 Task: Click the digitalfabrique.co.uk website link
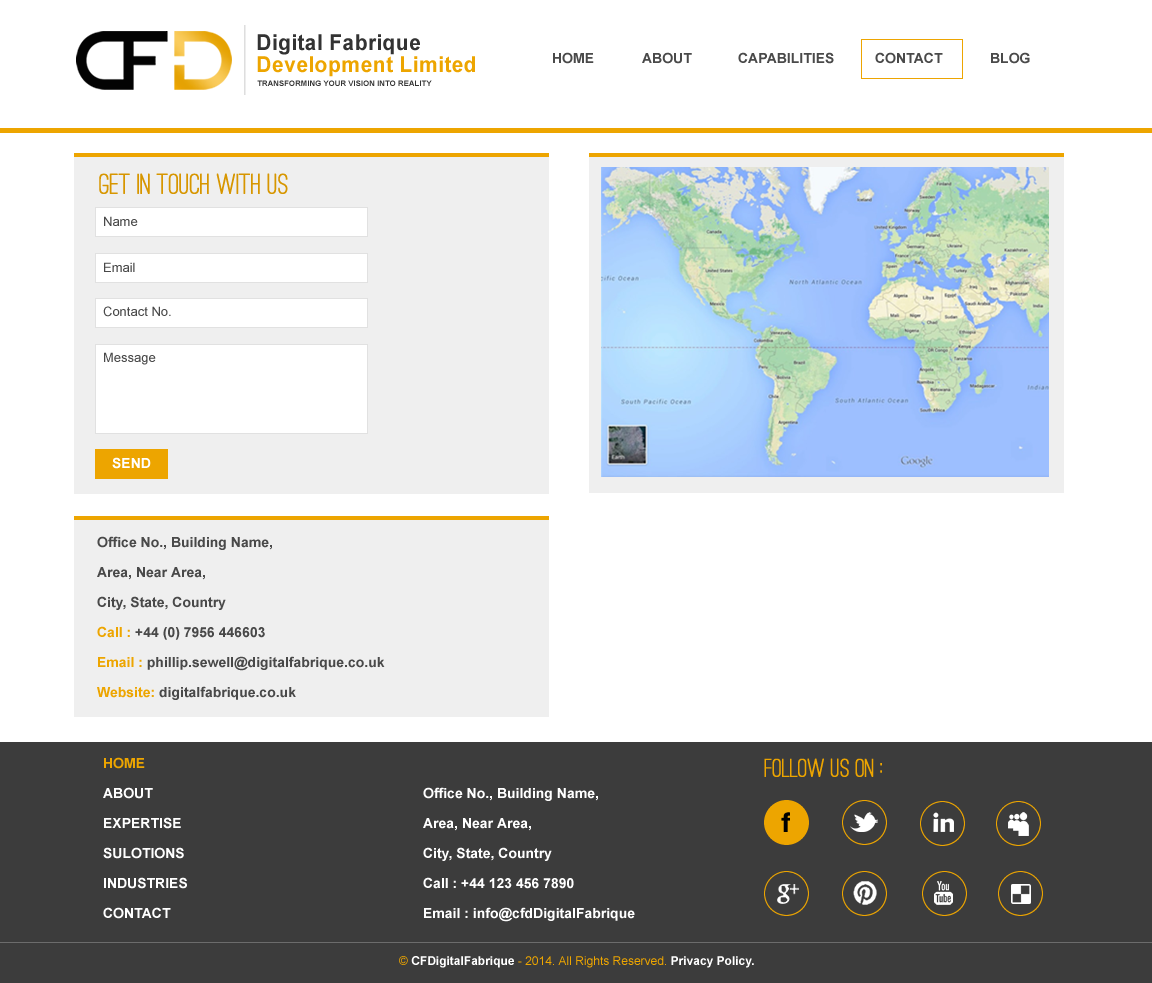pyautogui.click(x=227, y=693)
